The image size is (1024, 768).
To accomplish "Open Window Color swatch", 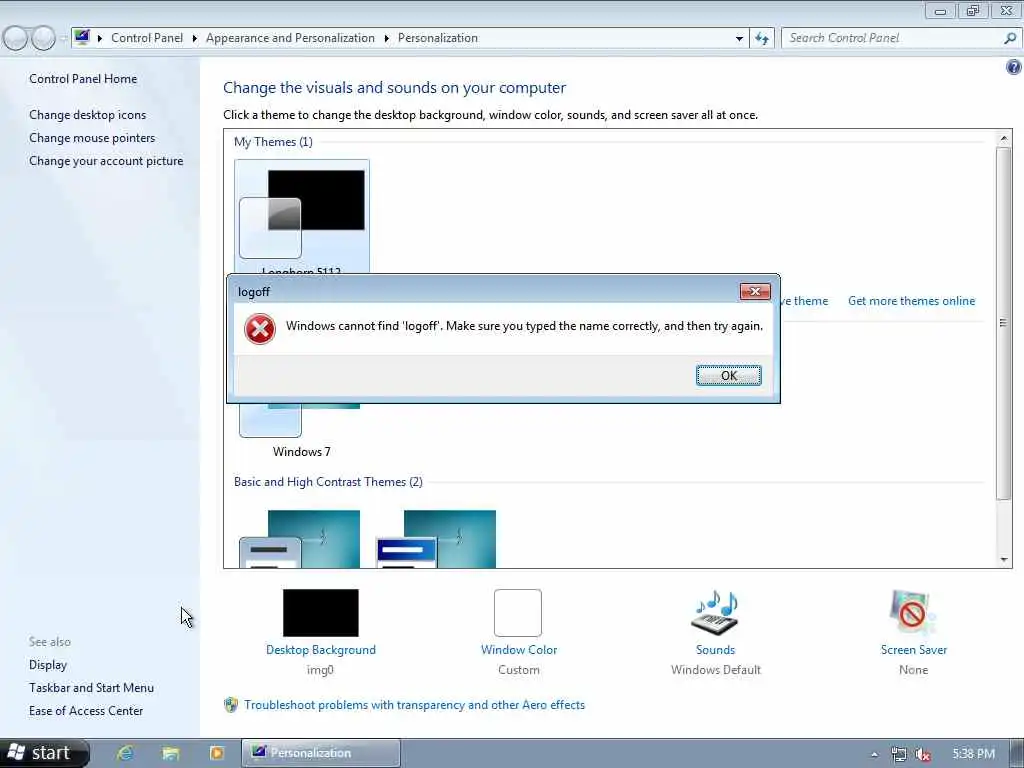I will pyautogui.click(x=518, y=613).
